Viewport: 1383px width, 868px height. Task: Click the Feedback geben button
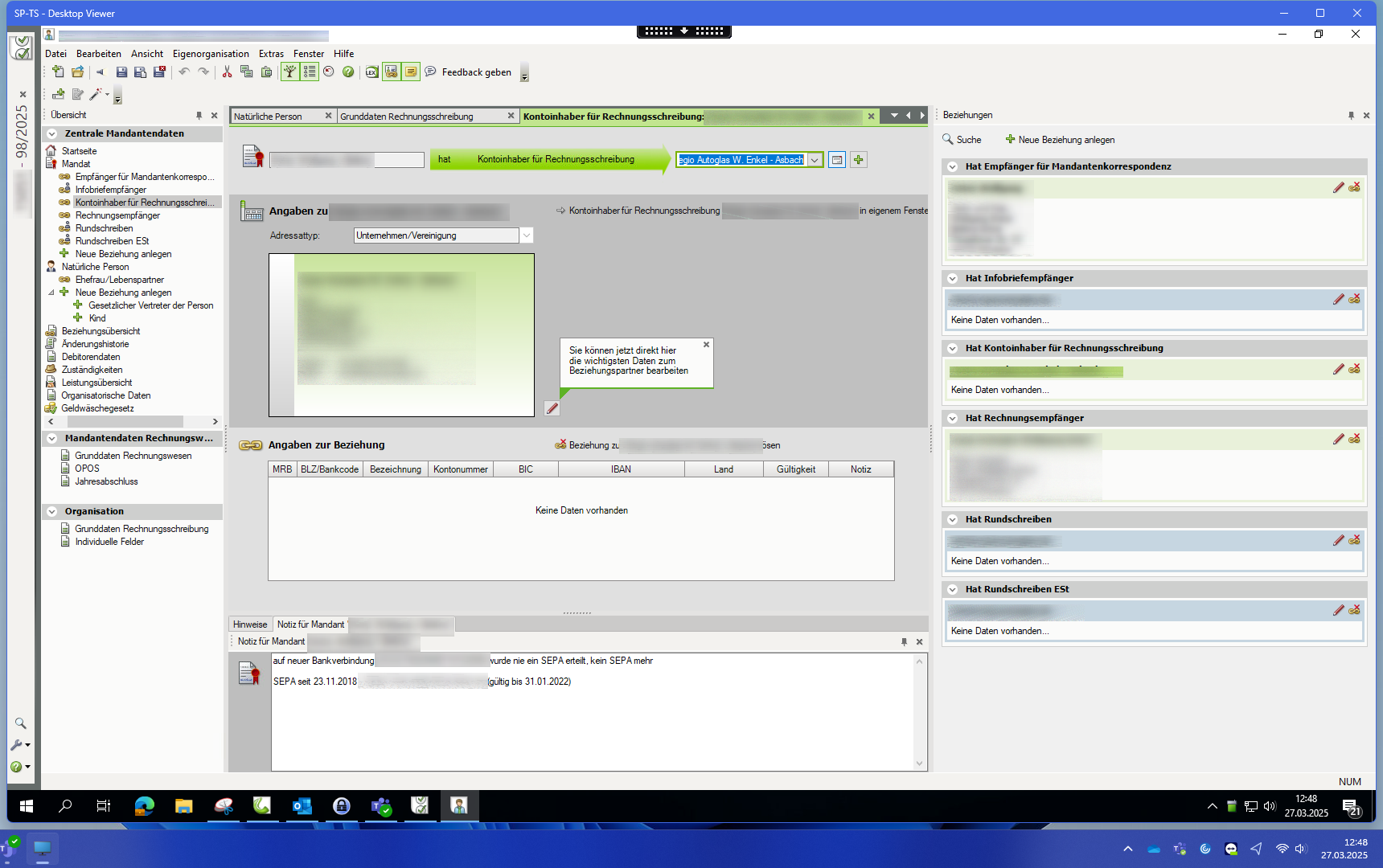[476, 72]
